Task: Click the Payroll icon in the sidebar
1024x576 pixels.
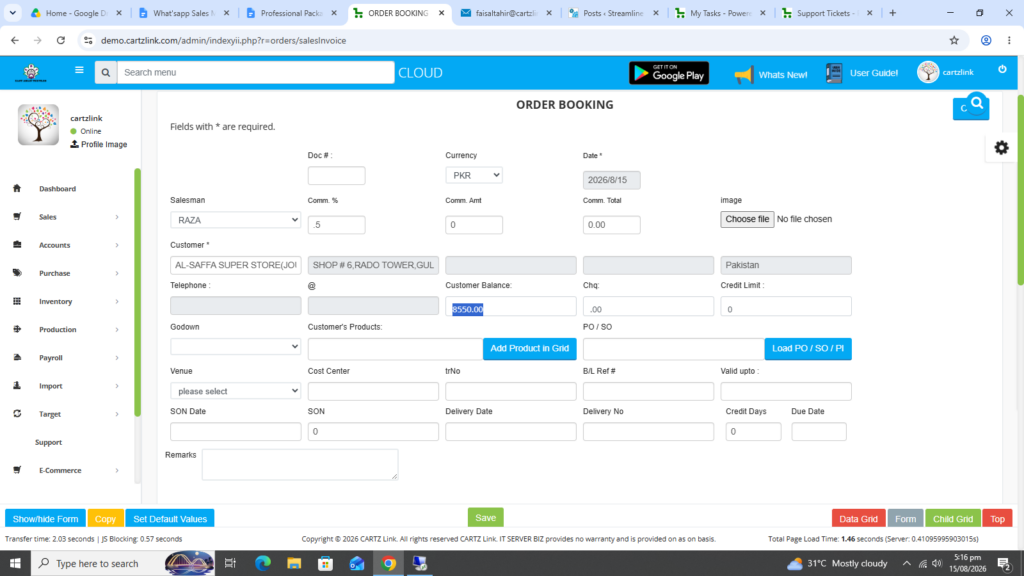Action: tap(17, 357)
